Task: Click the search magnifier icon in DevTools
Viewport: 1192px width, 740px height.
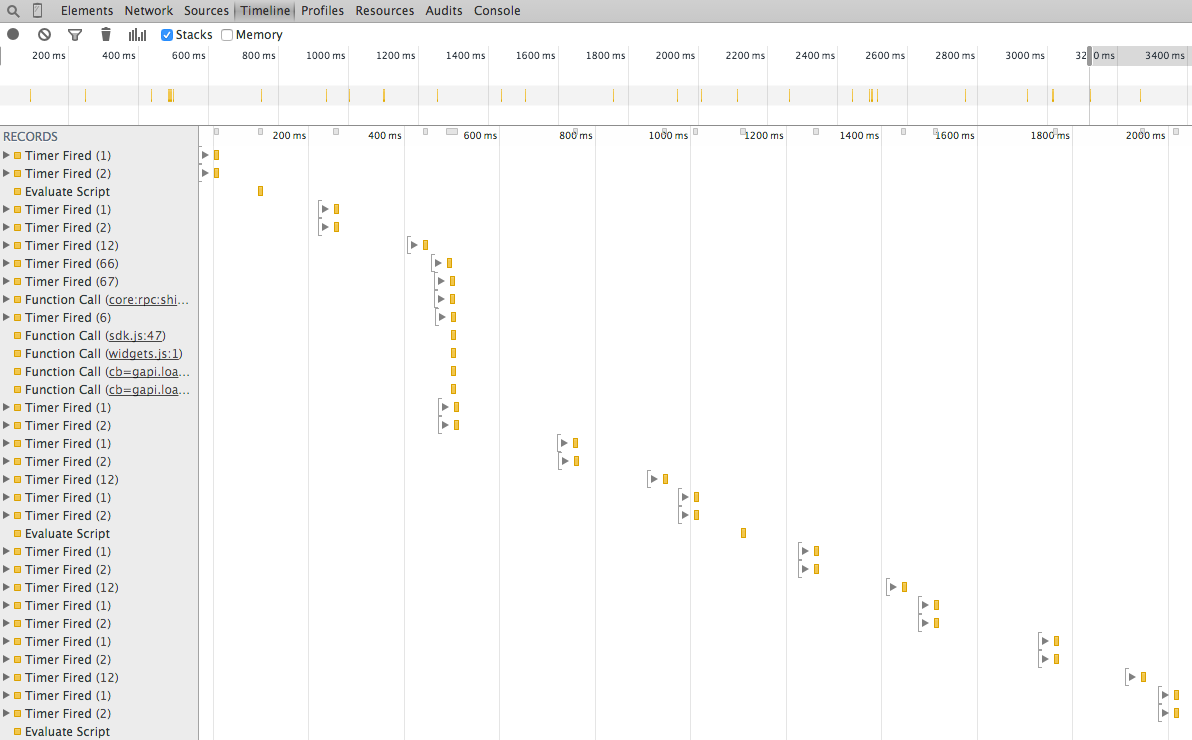Action: tap(13, 11)
